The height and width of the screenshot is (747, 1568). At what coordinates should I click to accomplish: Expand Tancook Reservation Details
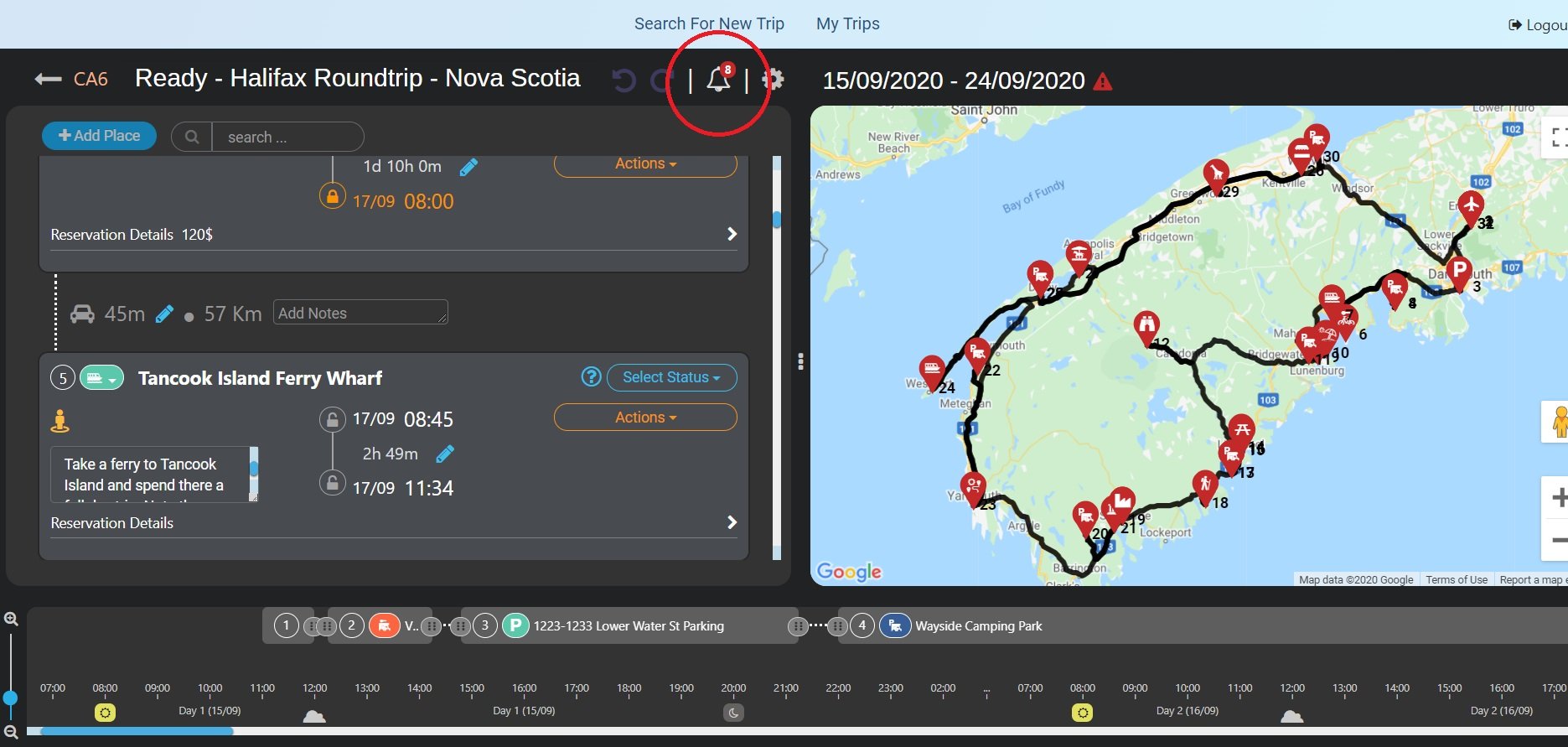(394, 523)
